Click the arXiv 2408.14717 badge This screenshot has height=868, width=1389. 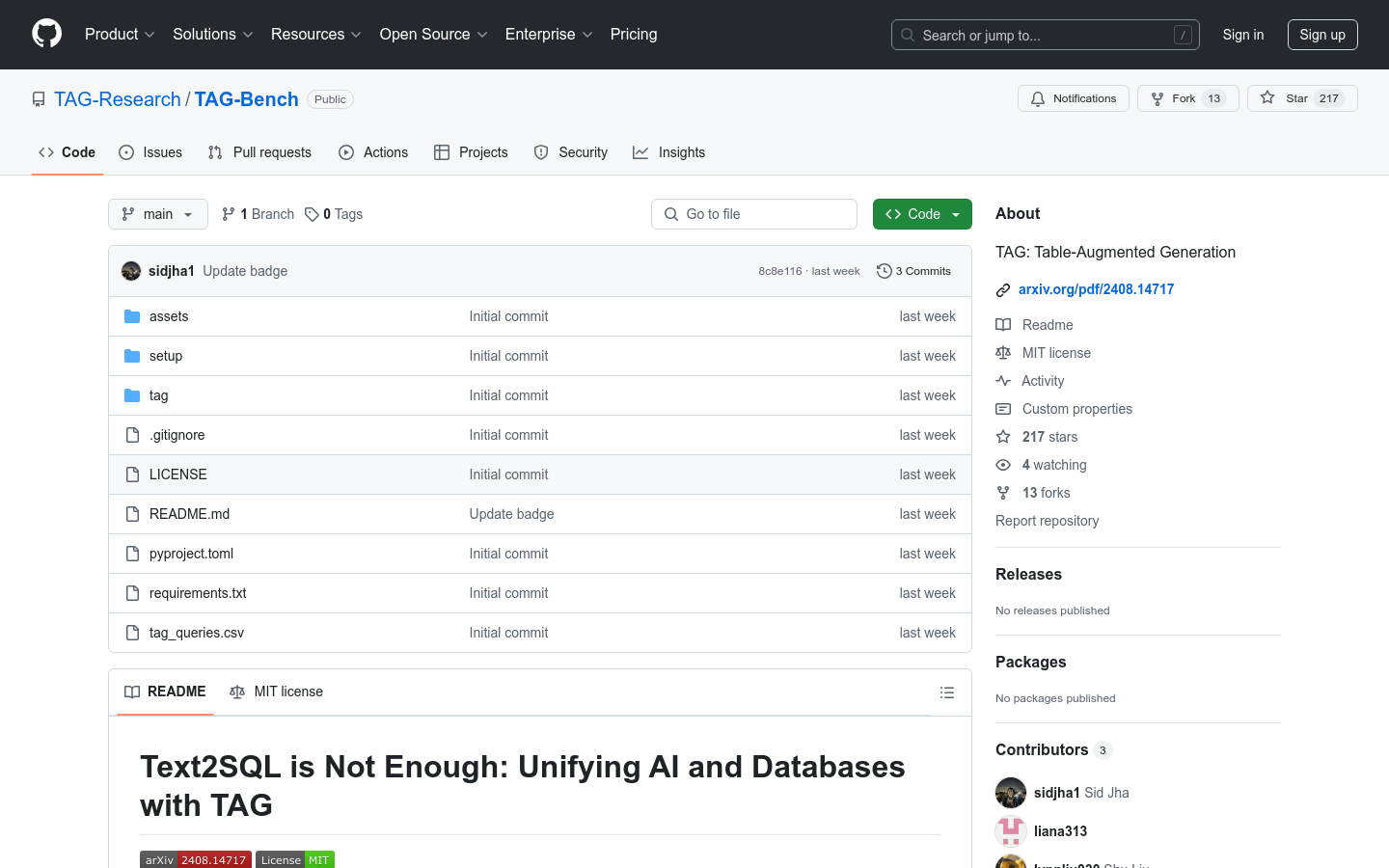click(196, 859)
